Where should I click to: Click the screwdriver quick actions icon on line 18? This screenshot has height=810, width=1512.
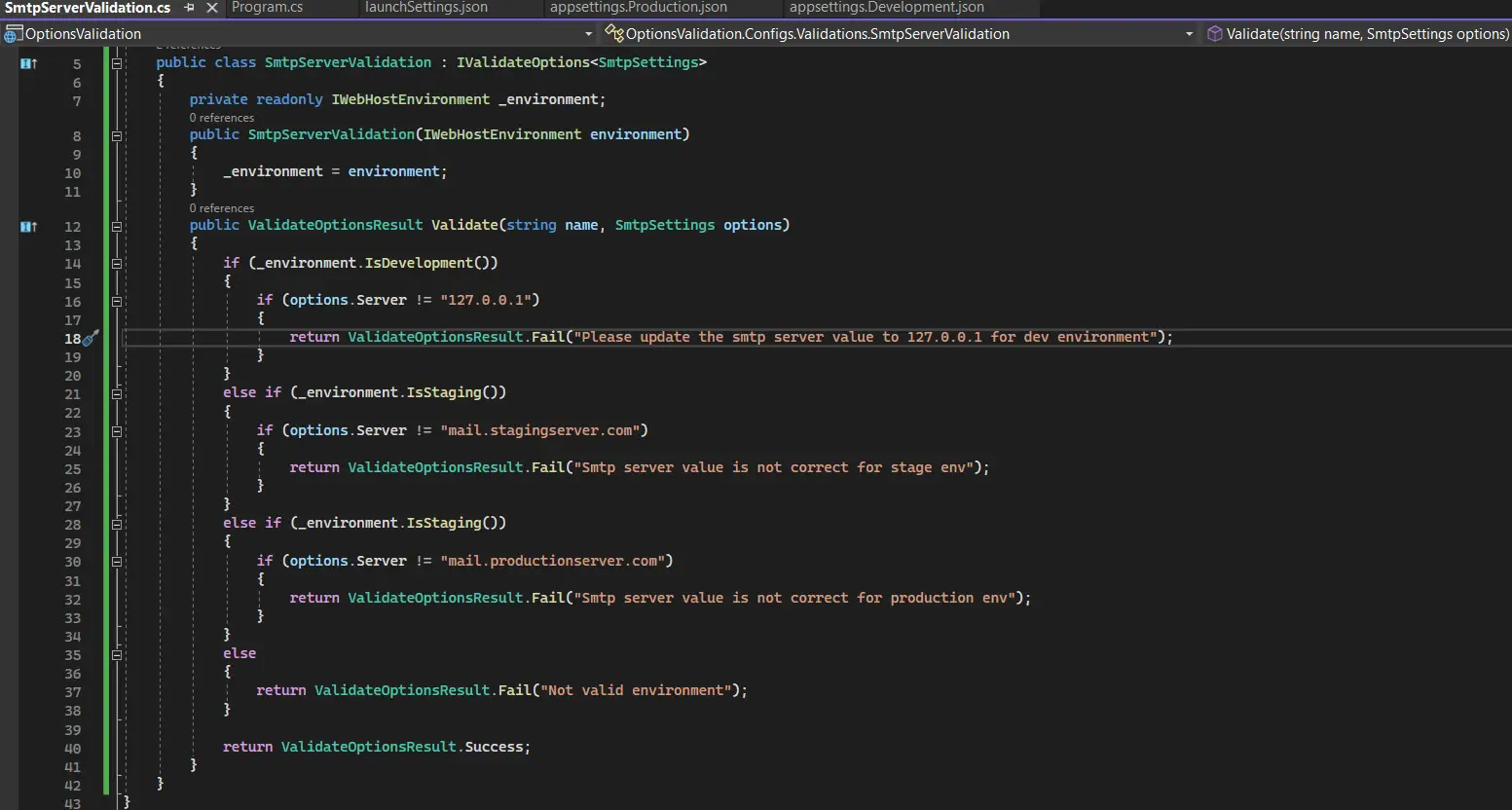coord(91,338)
